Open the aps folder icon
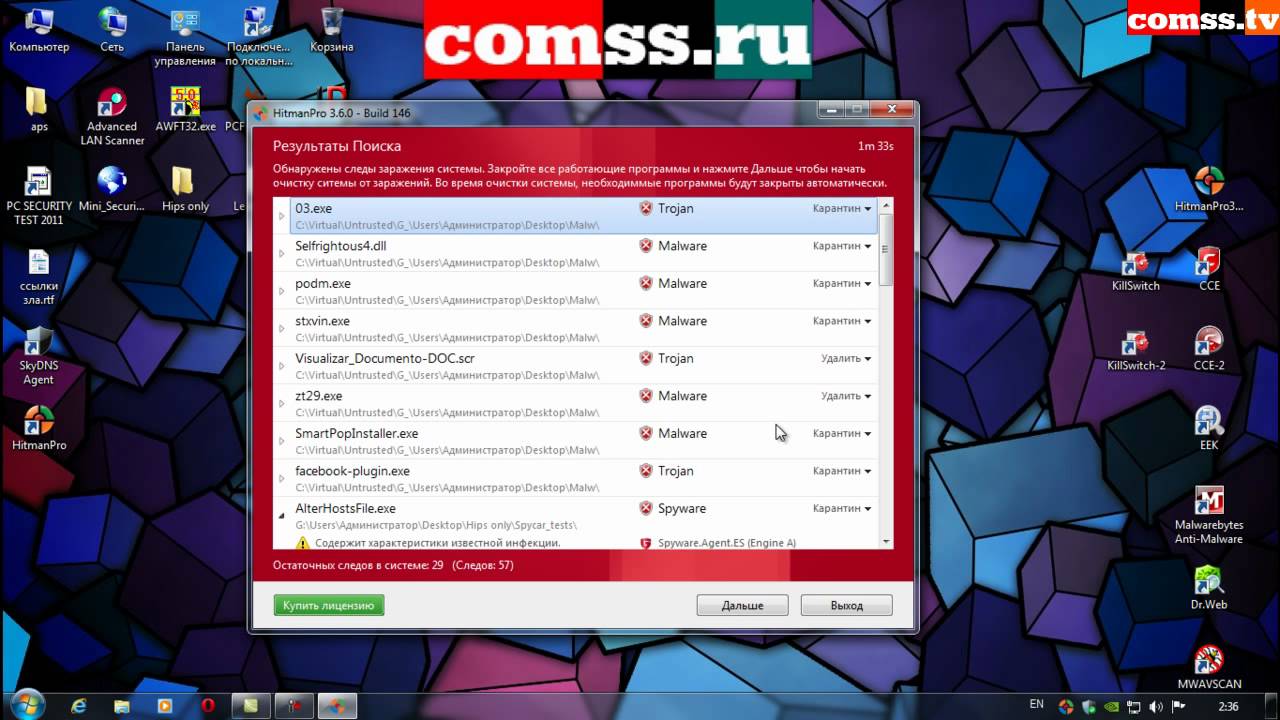The height and width of the screenshot is (720, 1280). 38,109
